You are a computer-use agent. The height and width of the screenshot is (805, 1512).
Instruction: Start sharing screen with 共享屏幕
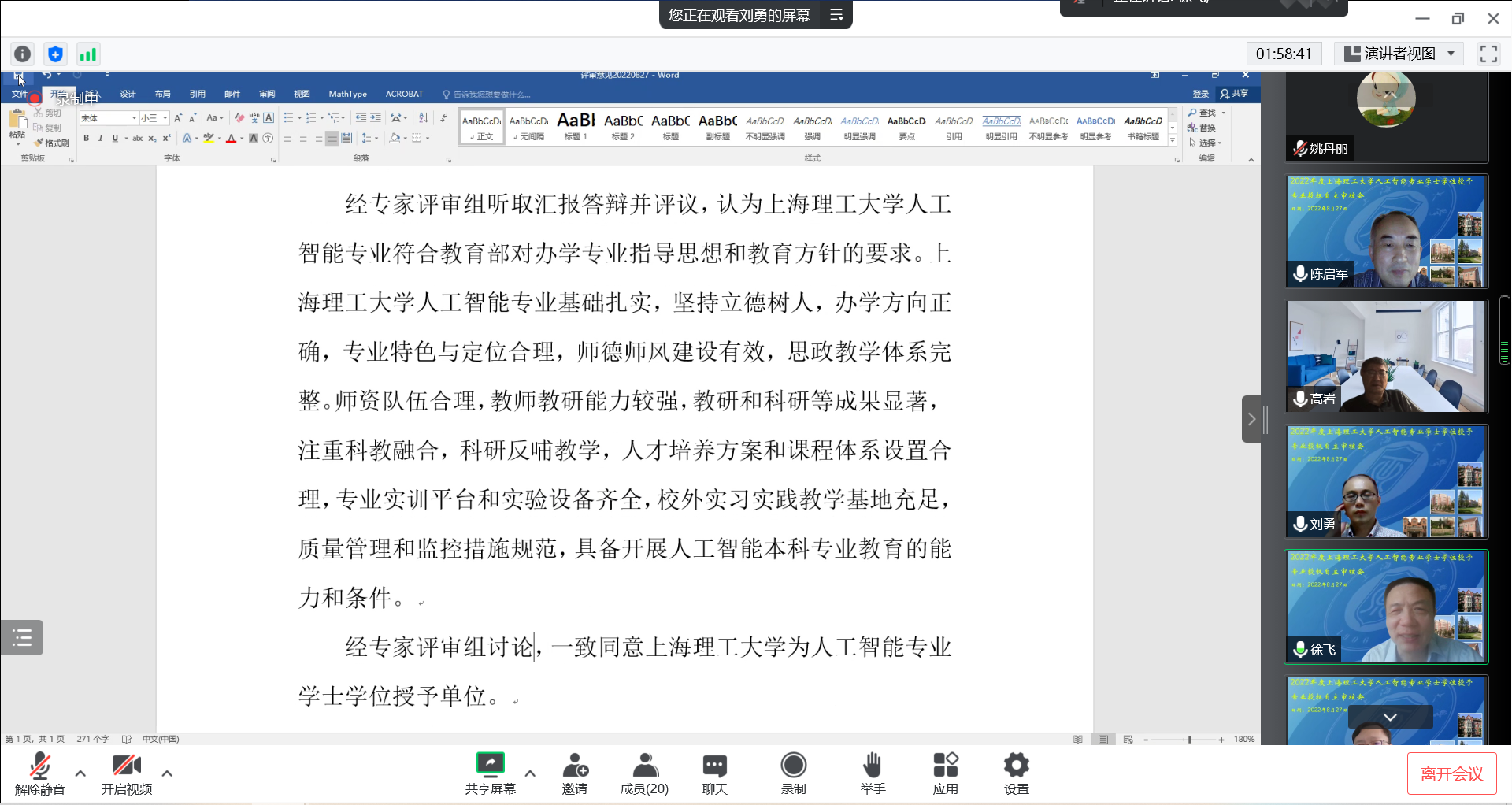pyautogui.click(x=490, y=773)
